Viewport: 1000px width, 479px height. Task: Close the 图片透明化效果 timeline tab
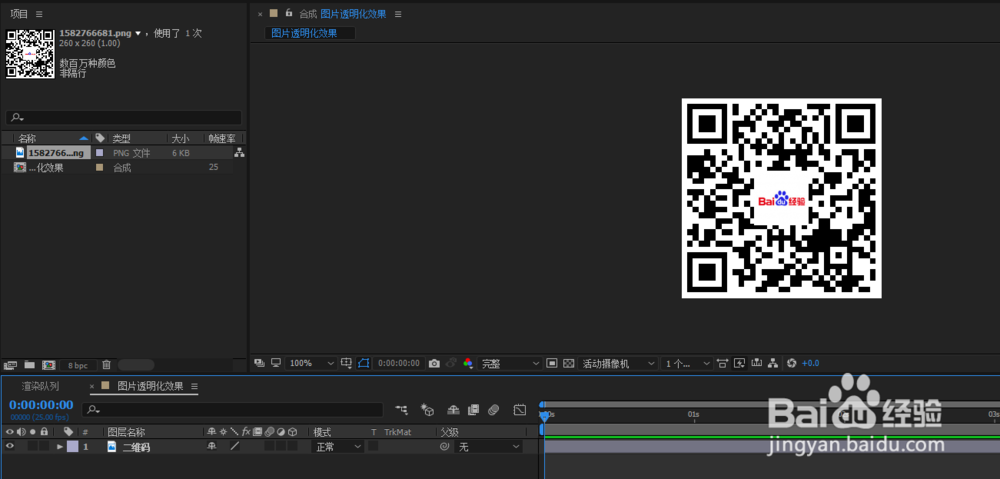pyautogui.click(x=92, y=386)
